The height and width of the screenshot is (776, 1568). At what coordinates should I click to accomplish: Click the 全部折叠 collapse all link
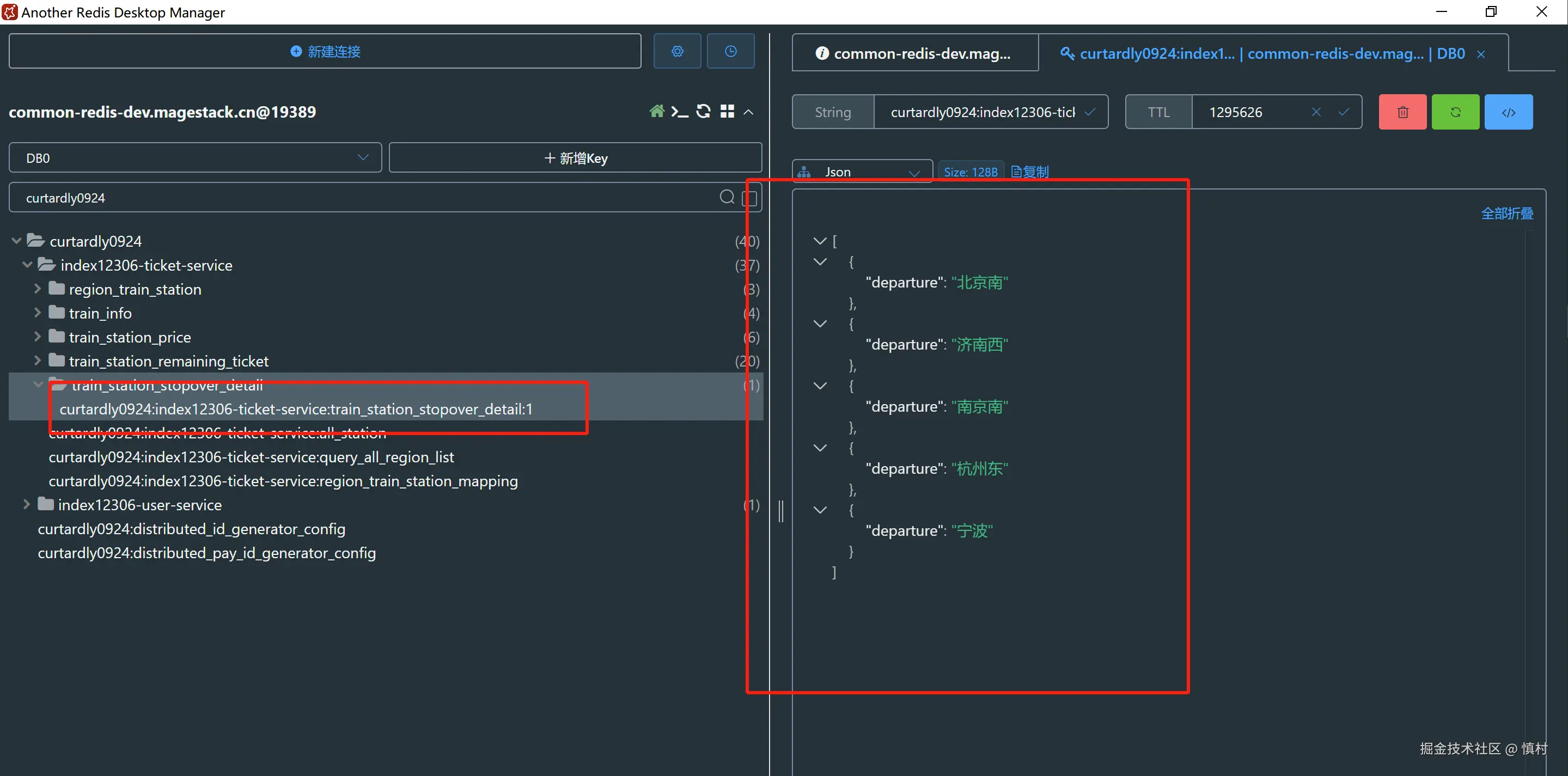pyautogui.click(x=1506, y=213)
